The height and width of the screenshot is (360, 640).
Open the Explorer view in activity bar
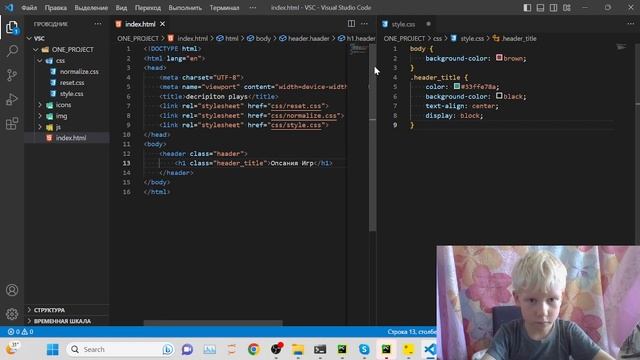12,28
